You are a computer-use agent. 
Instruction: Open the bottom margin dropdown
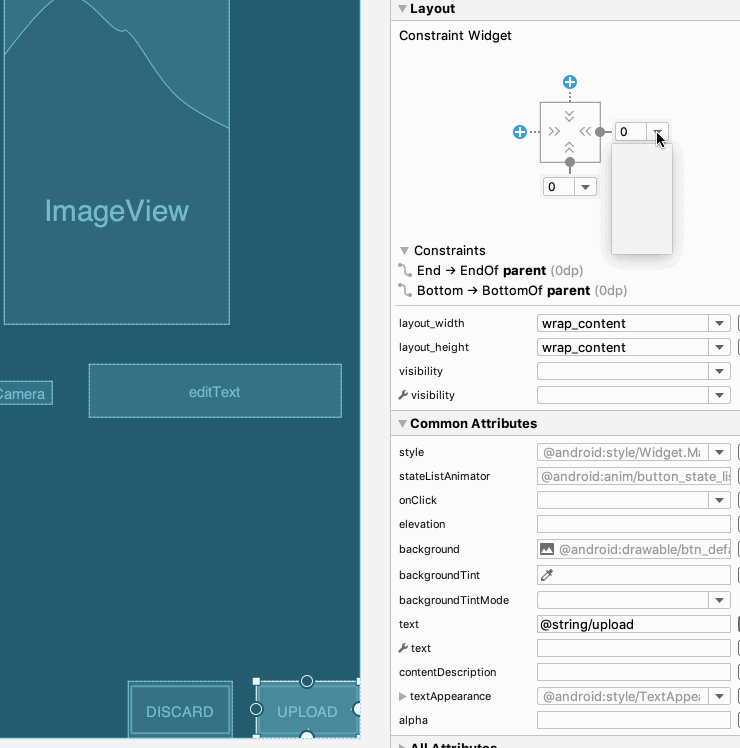point(585,187)
